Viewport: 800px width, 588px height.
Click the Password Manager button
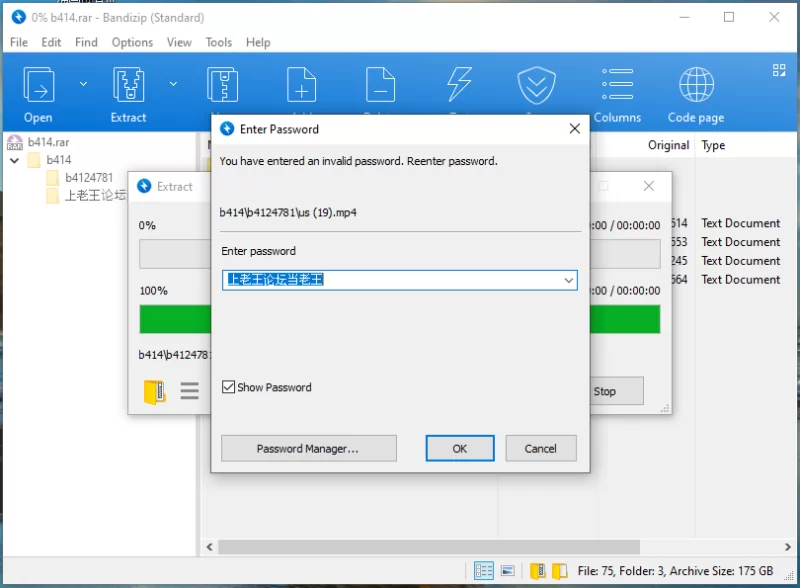point(309,448)
